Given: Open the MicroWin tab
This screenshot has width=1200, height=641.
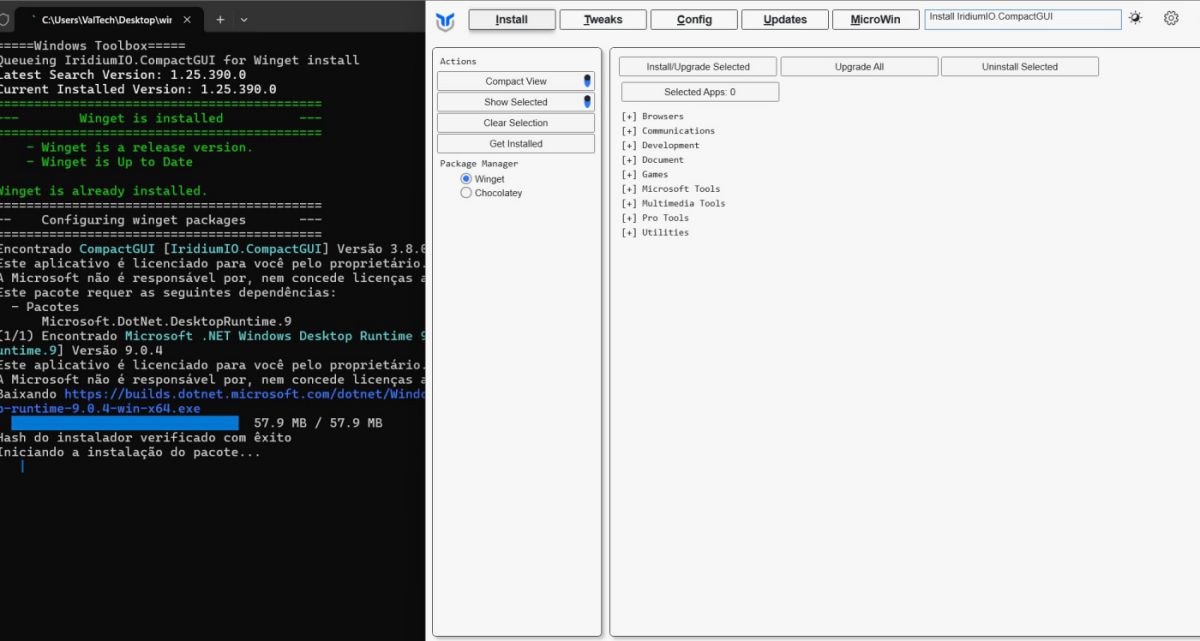Looking at the screenshot, I should (x=876, y=19).
